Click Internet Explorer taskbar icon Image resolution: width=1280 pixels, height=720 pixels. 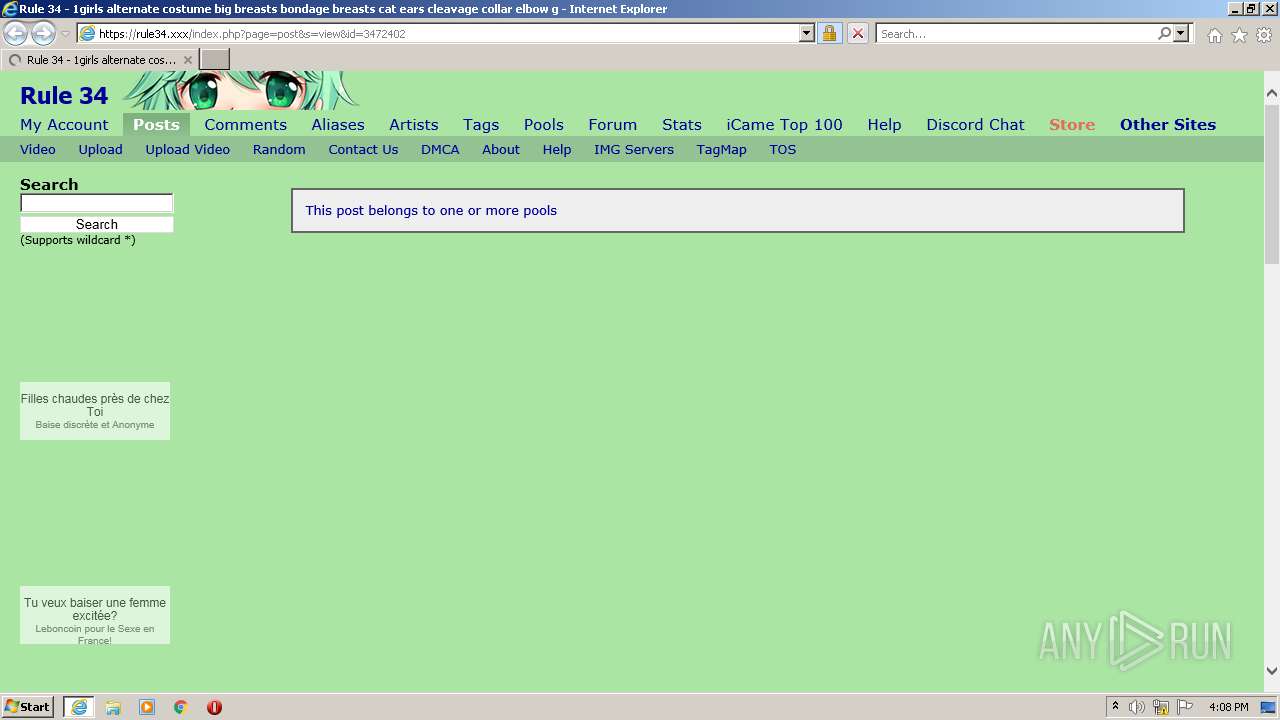click(79, 707)
